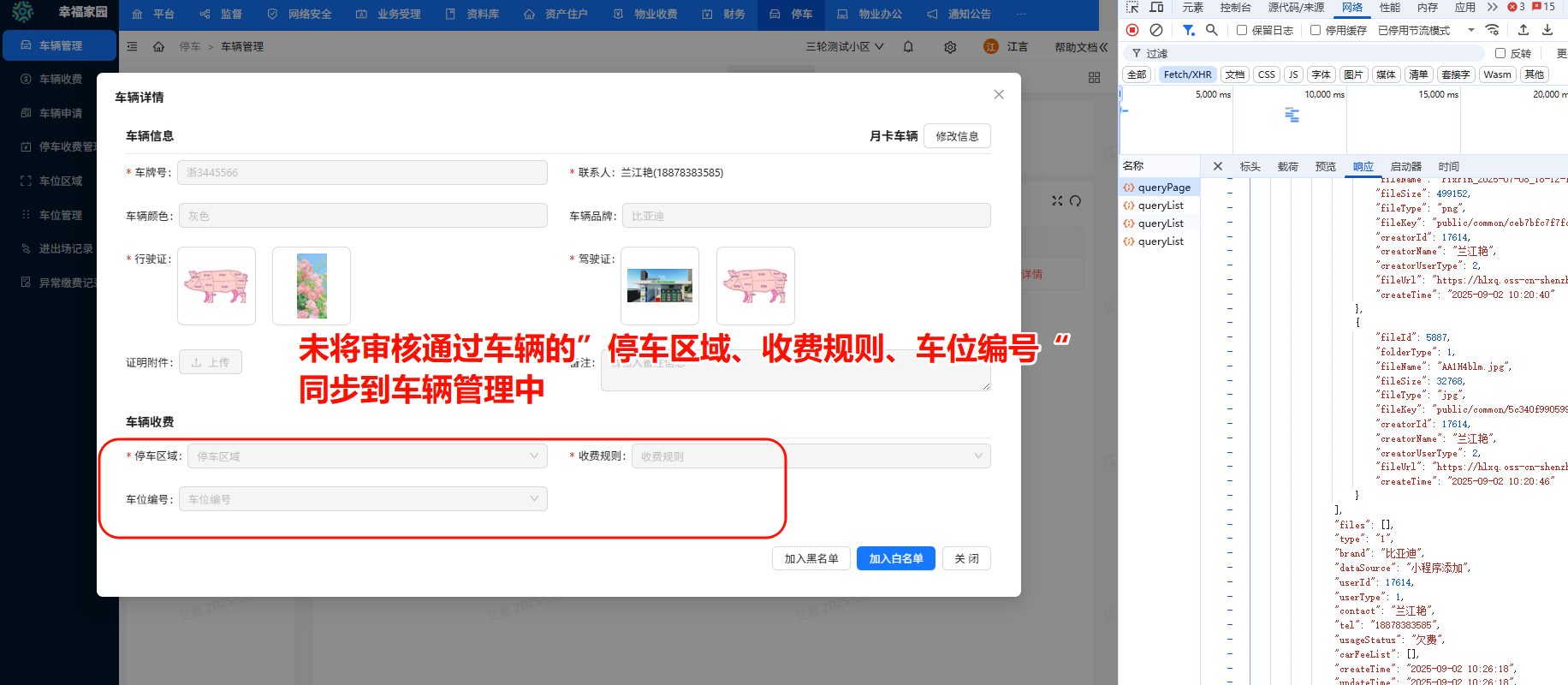This screenshot has height=685, width=1568.
Task: Toggle the CSS filter chip
Action: pyautogui.click(x=1267, y=74)
